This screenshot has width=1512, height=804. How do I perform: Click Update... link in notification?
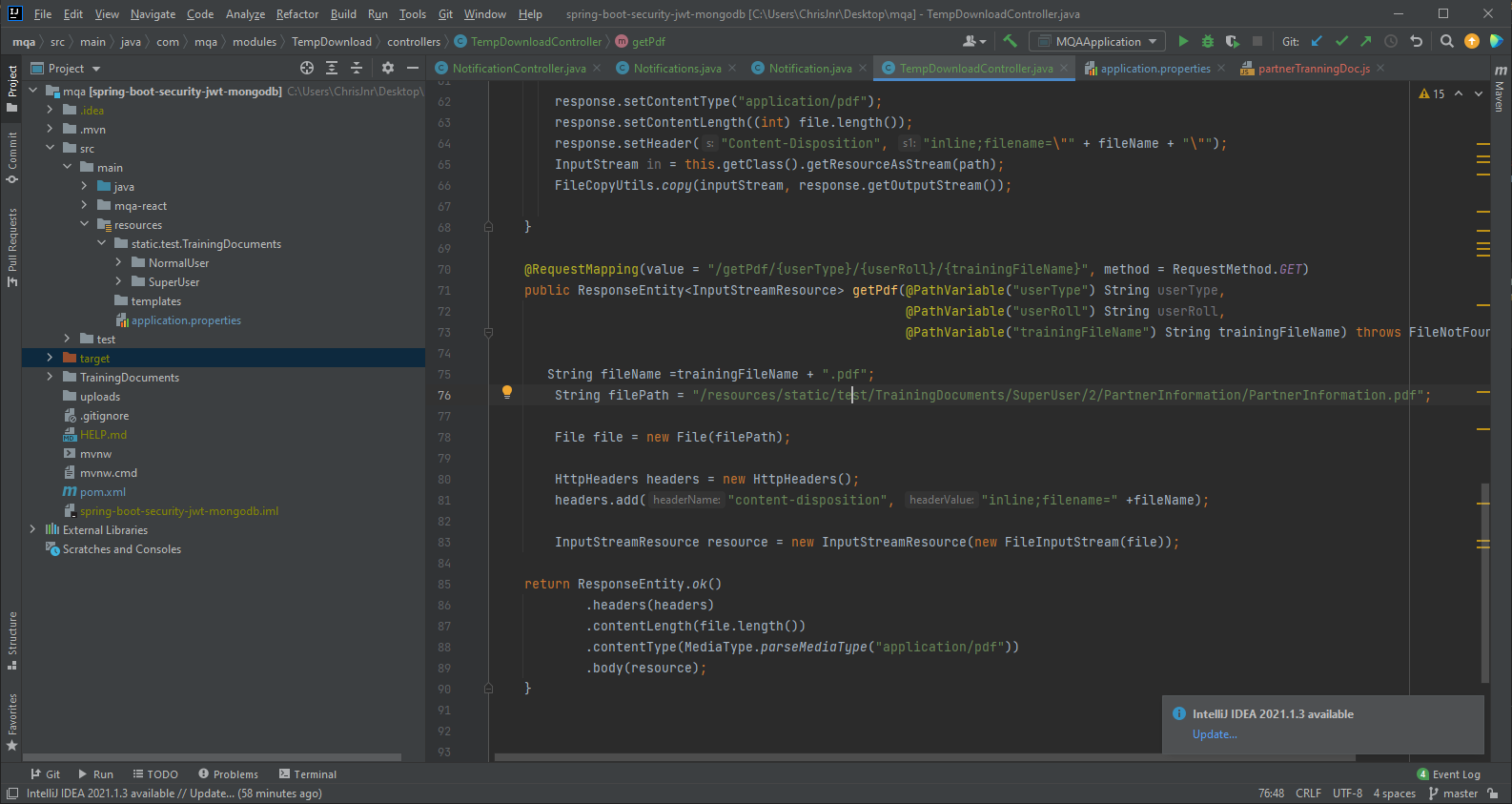(x=1215, y=734)
